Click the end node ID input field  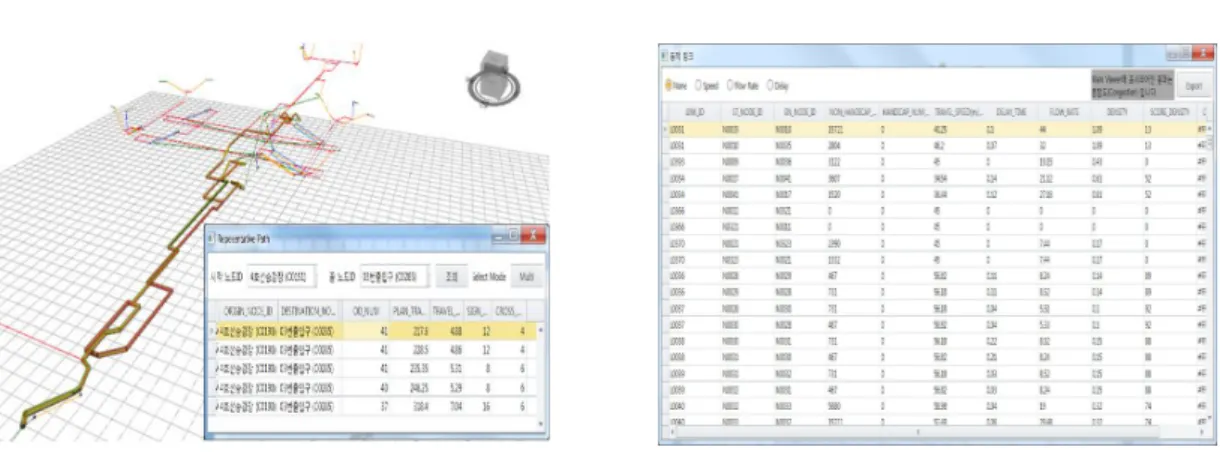coord(394,276)
